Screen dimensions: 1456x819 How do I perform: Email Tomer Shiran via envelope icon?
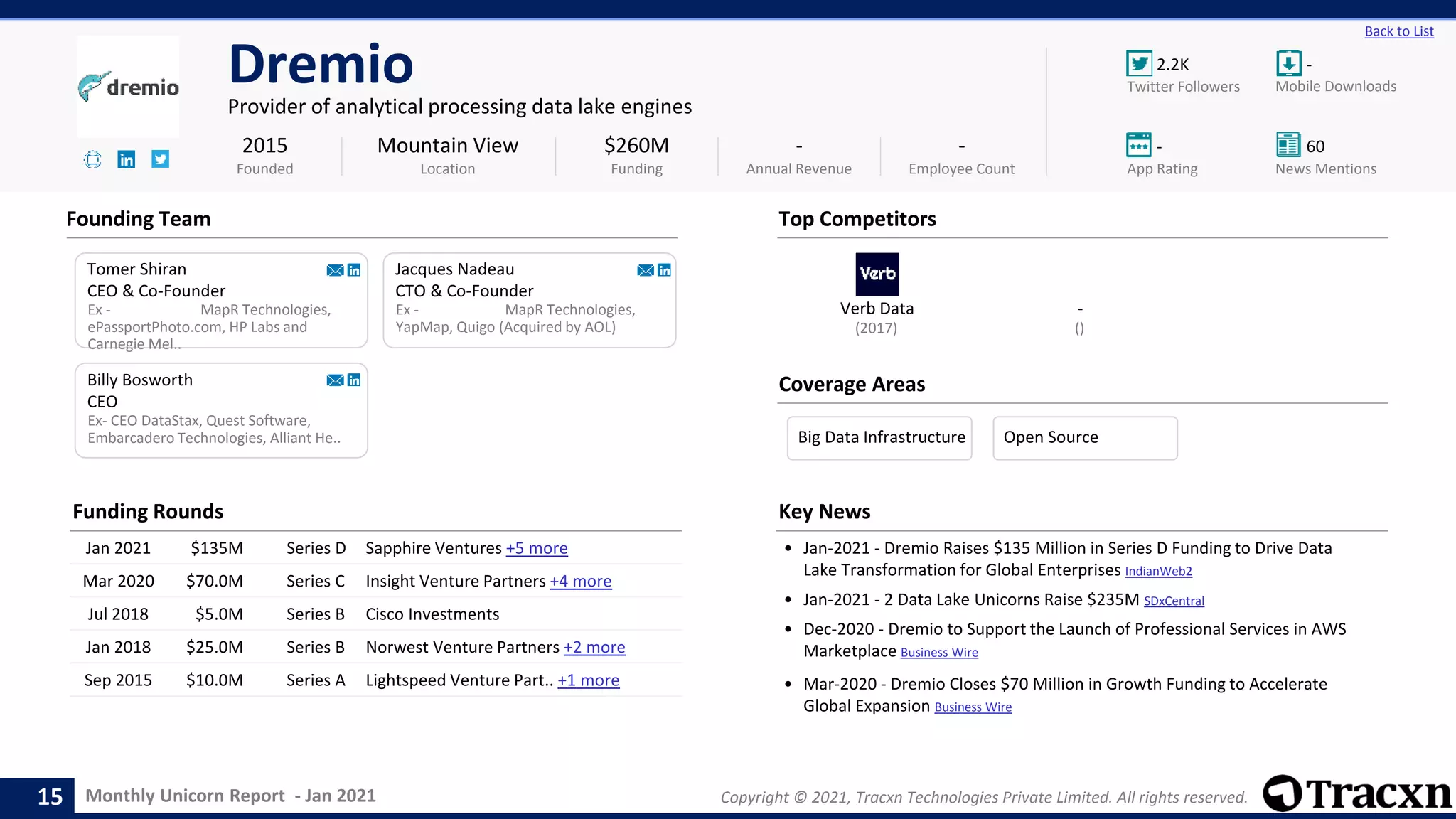coord(335,270)
